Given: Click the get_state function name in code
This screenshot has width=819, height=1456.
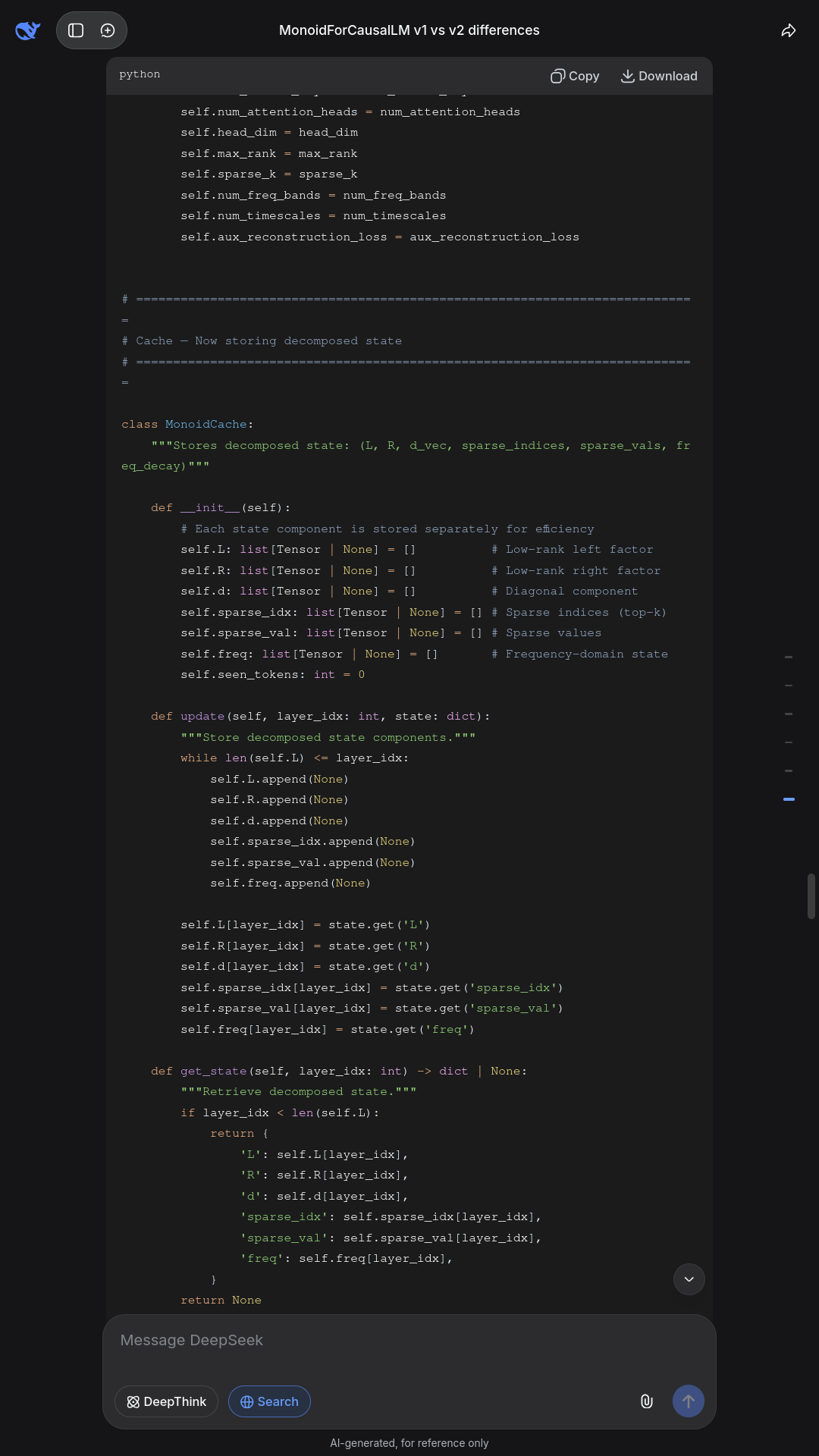Looking at the screenshot, I should click(x=213, y=1072).
